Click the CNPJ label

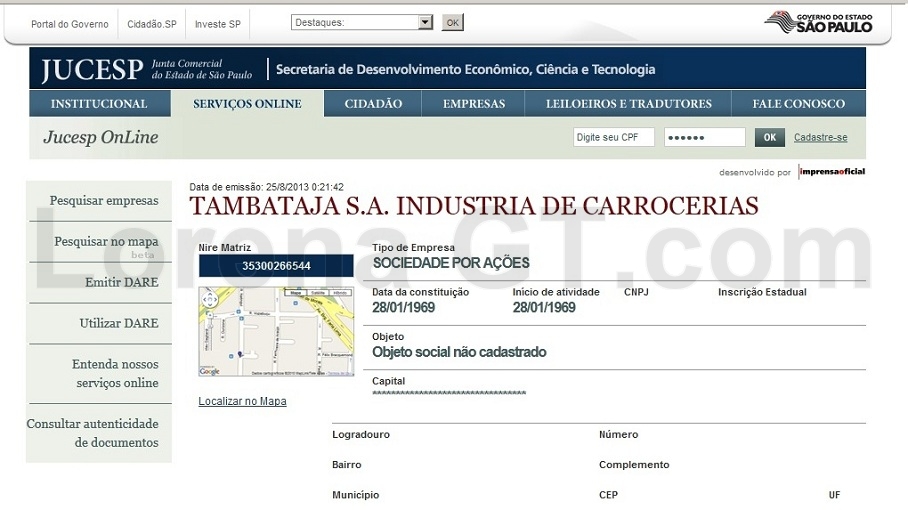[636, 292]
